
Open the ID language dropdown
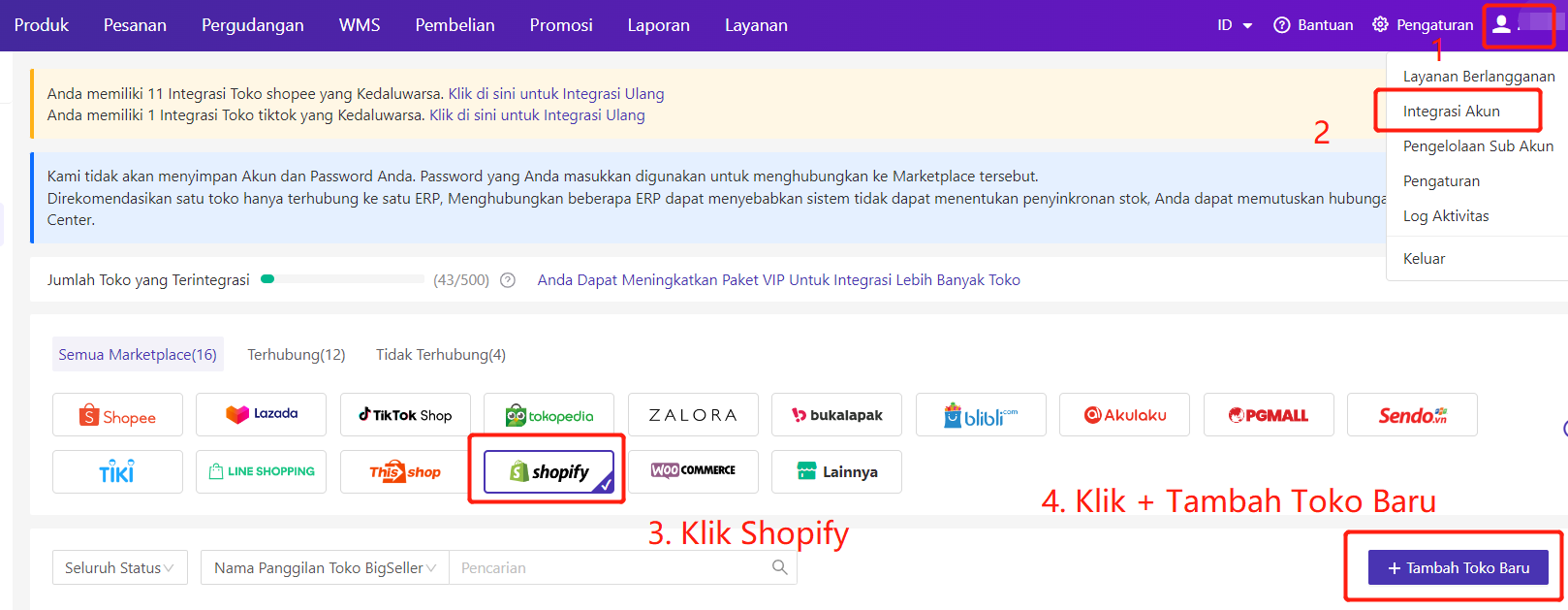pyautogui.click(x=1235, y=25)
